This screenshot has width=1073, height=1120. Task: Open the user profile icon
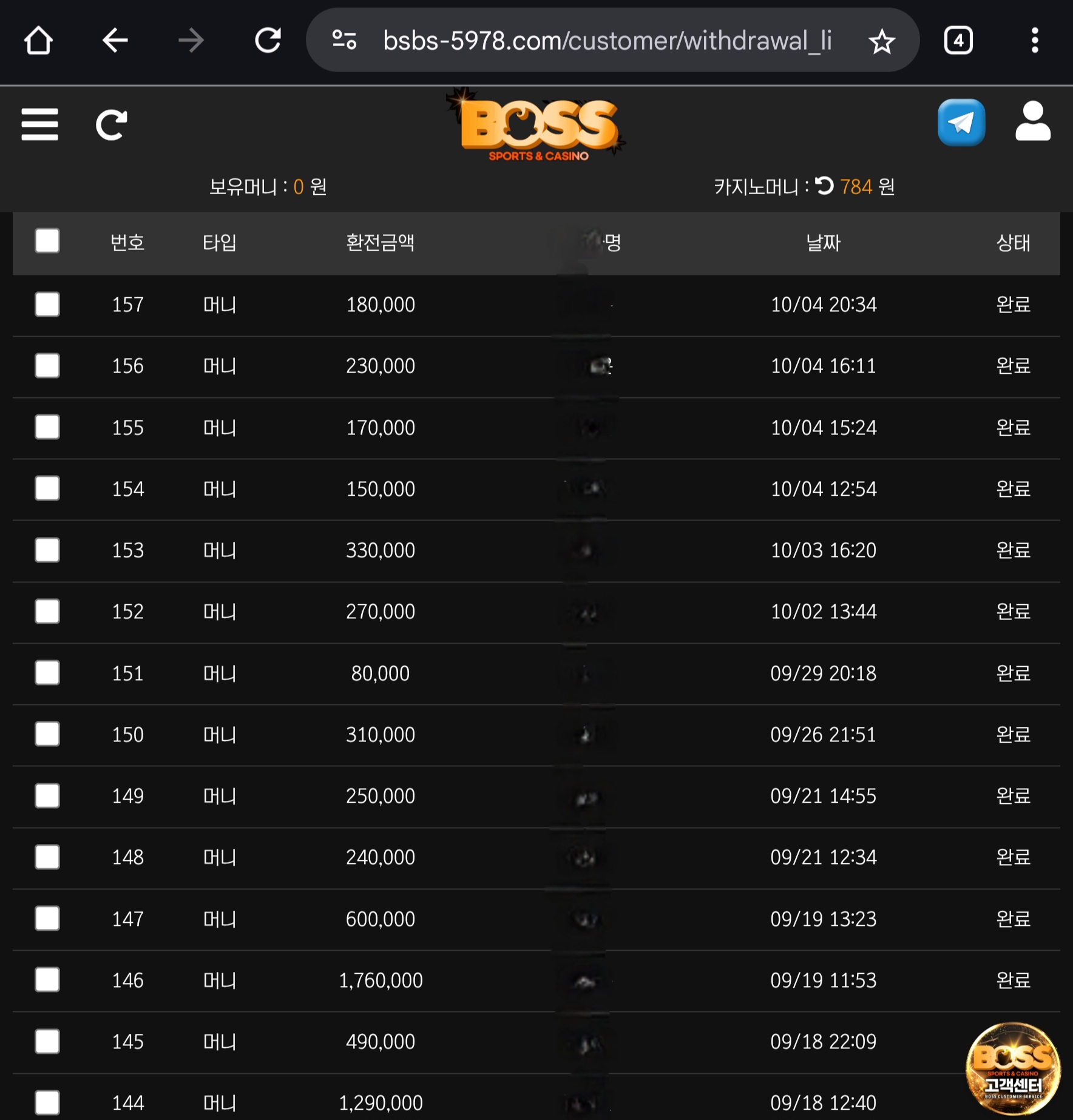1032,122
